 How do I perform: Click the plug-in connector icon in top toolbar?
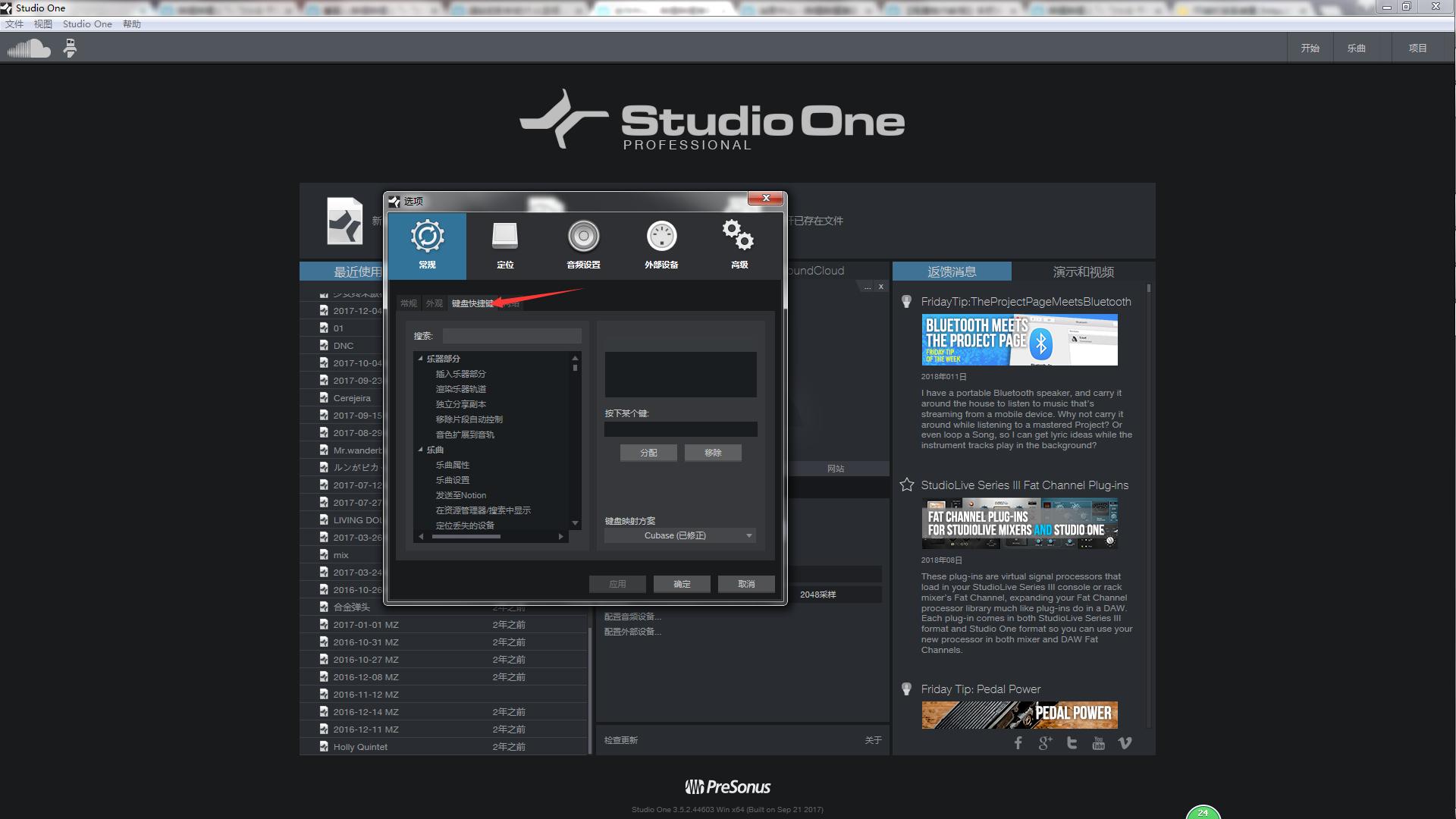click(x=70, y=49)
